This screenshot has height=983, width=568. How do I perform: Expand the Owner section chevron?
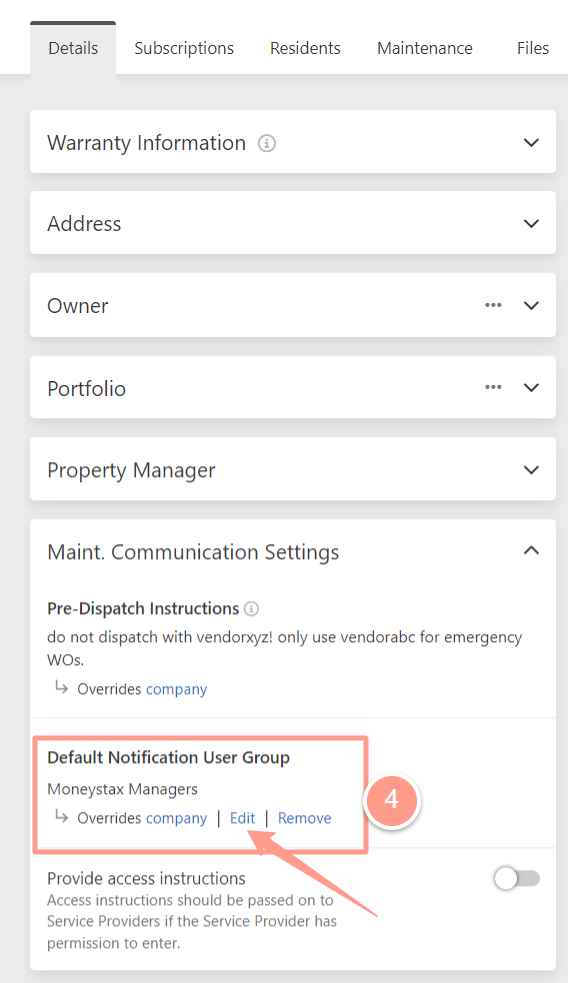pyautogui.click(x=531, y=306)
